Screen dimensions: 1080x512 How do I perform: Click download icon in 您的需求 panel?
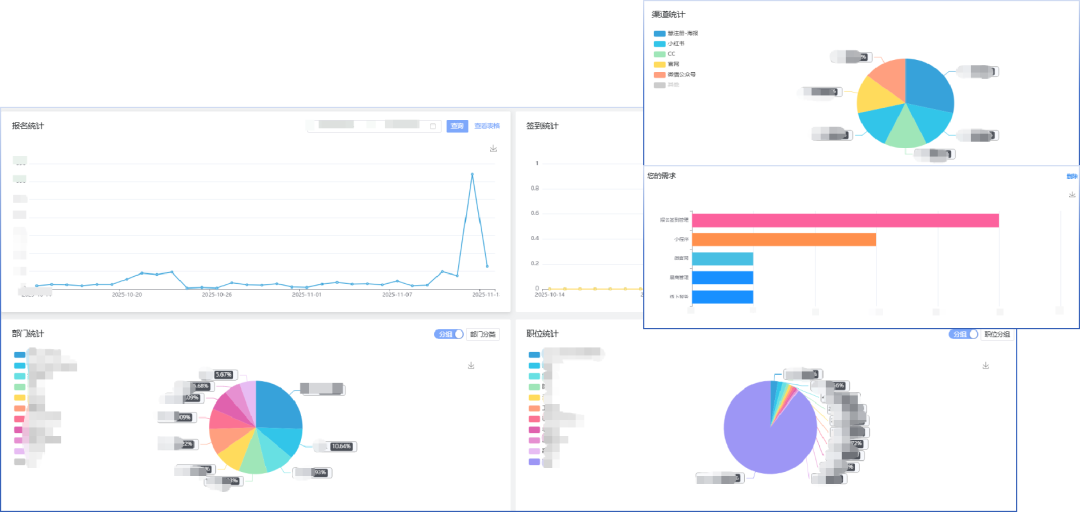click(1072, 195)
